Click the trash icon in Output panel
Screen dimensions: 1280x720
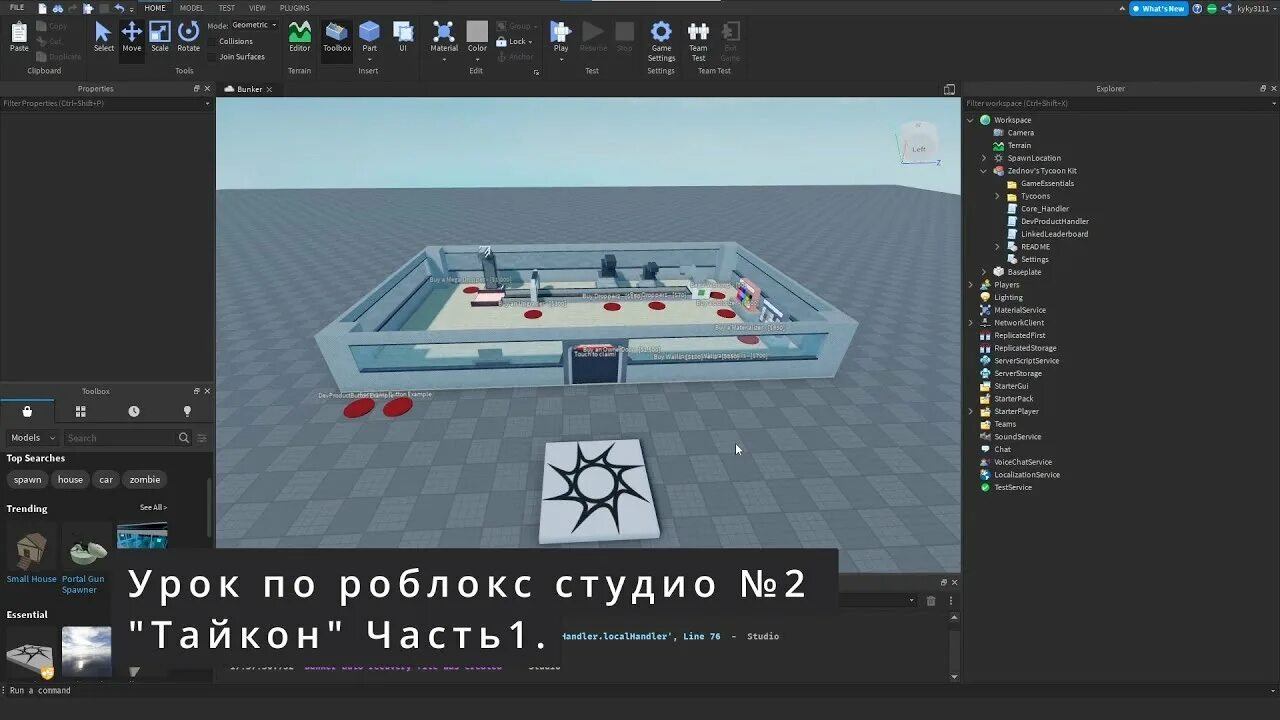coord(931,600)
